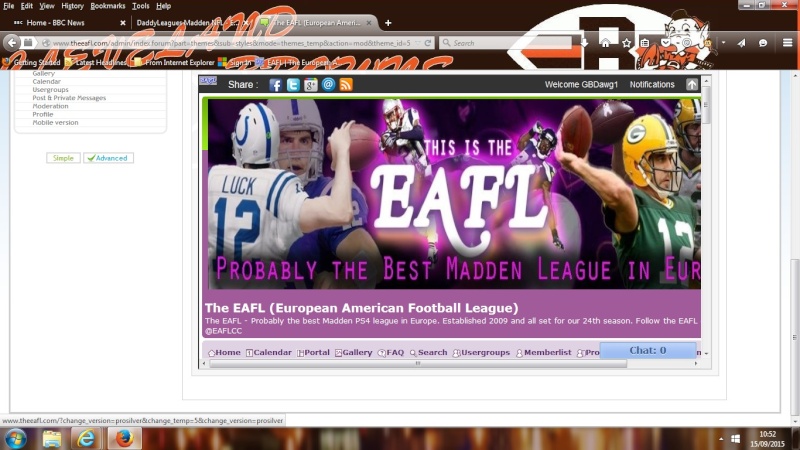Screen dimensions: 800x450
Task: Reload the page with the refresh icon
Action: [x=428, y=43]
